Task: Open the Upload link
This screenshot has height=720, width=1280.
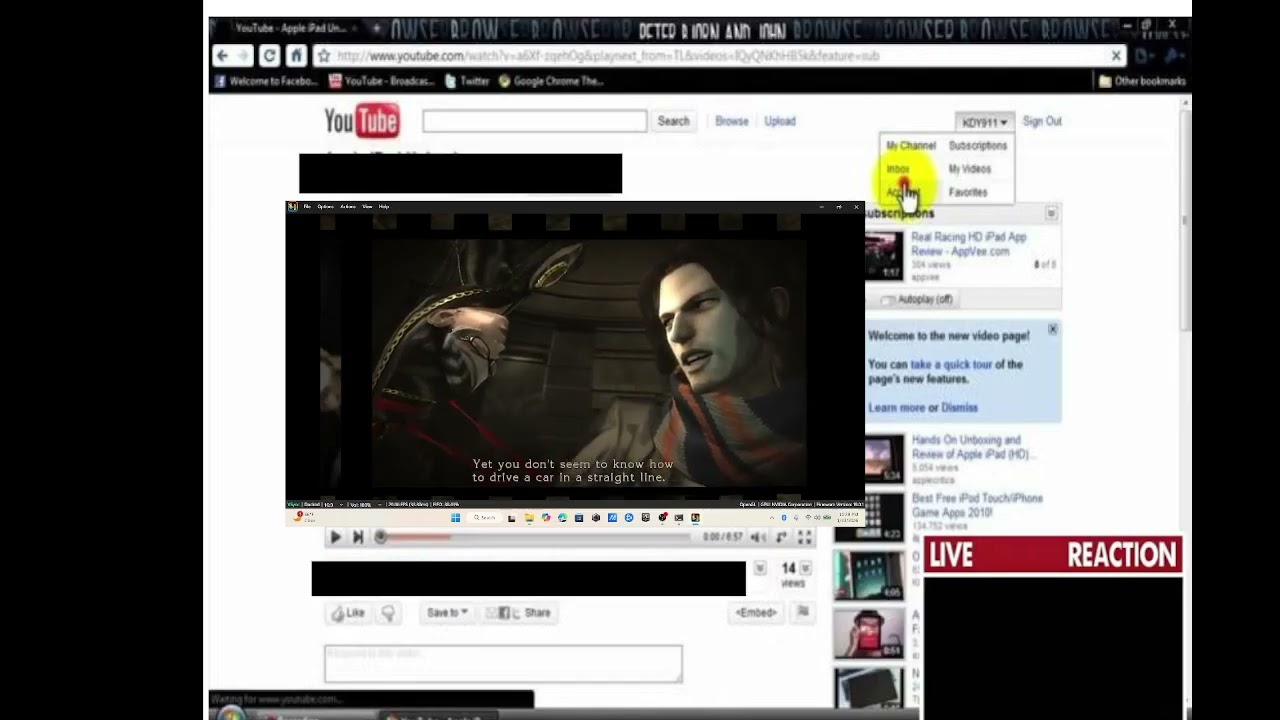Action: 780,121
